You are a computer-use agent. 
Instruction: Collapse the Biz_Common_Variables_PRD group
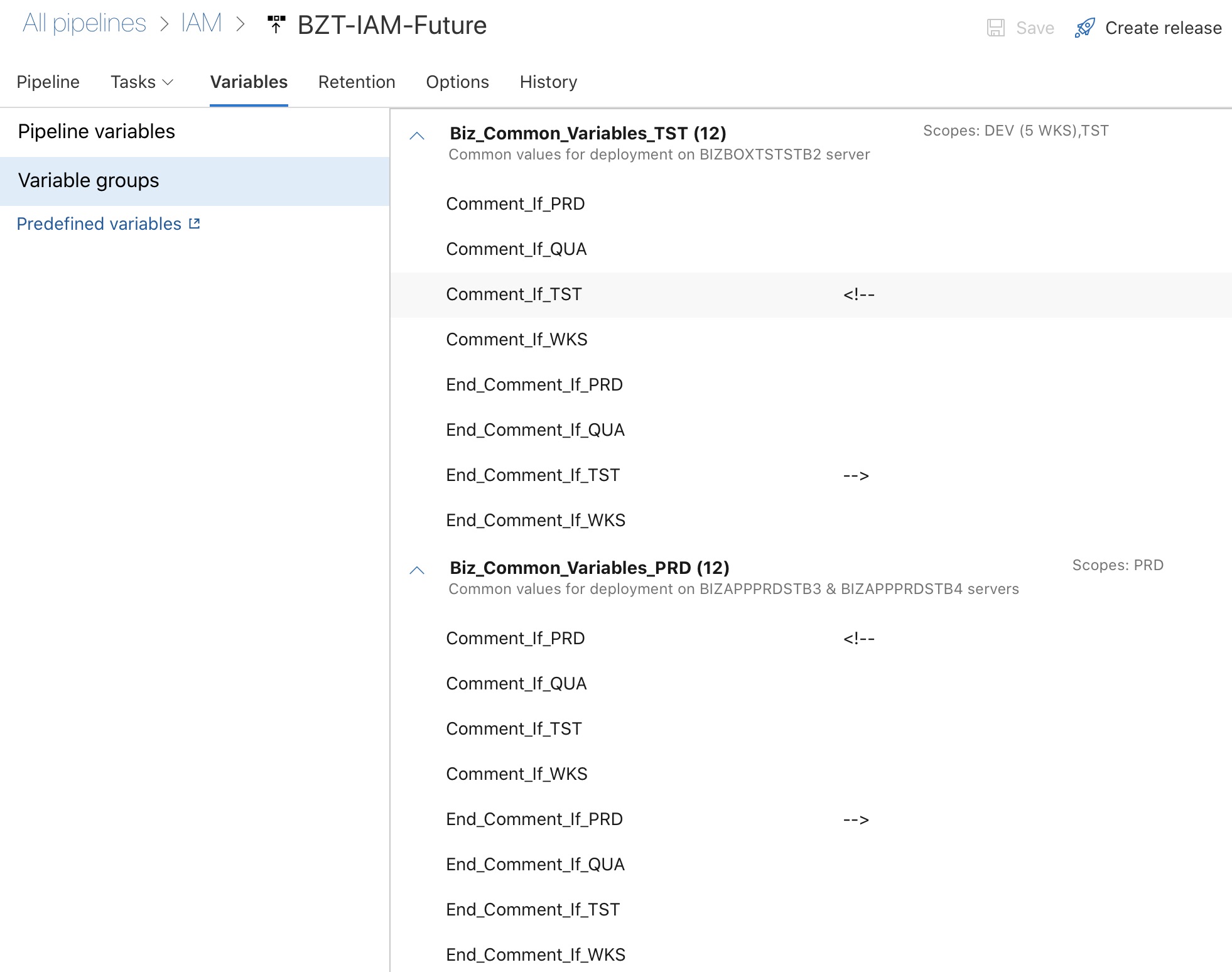(417, 570)
